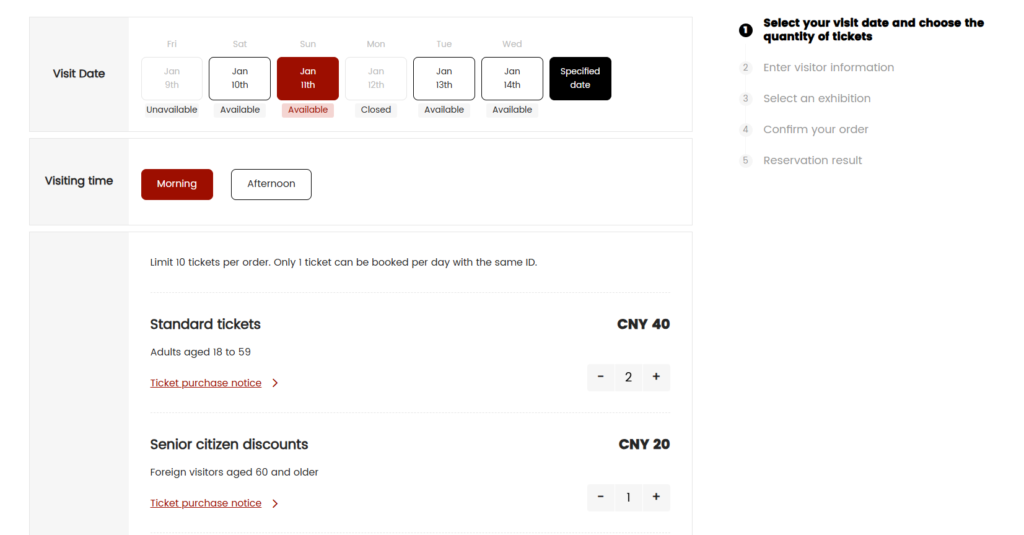Viewport: 1024px width, 535px height.
Task: Click step 4 Confirm your order
Action: tap(815, 129)
